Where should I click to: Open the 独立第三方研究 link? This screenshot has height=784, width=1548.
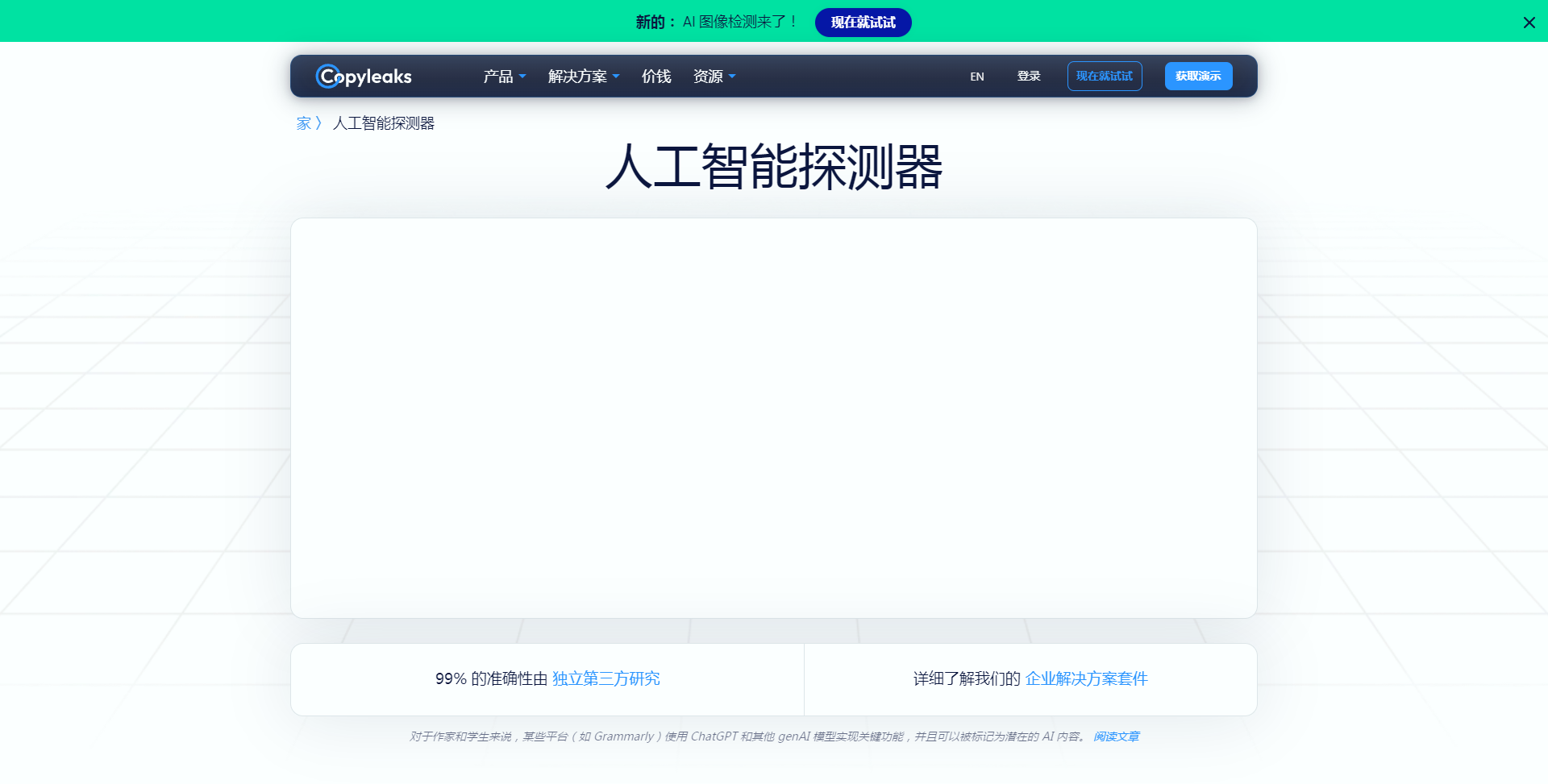[605, 679]
